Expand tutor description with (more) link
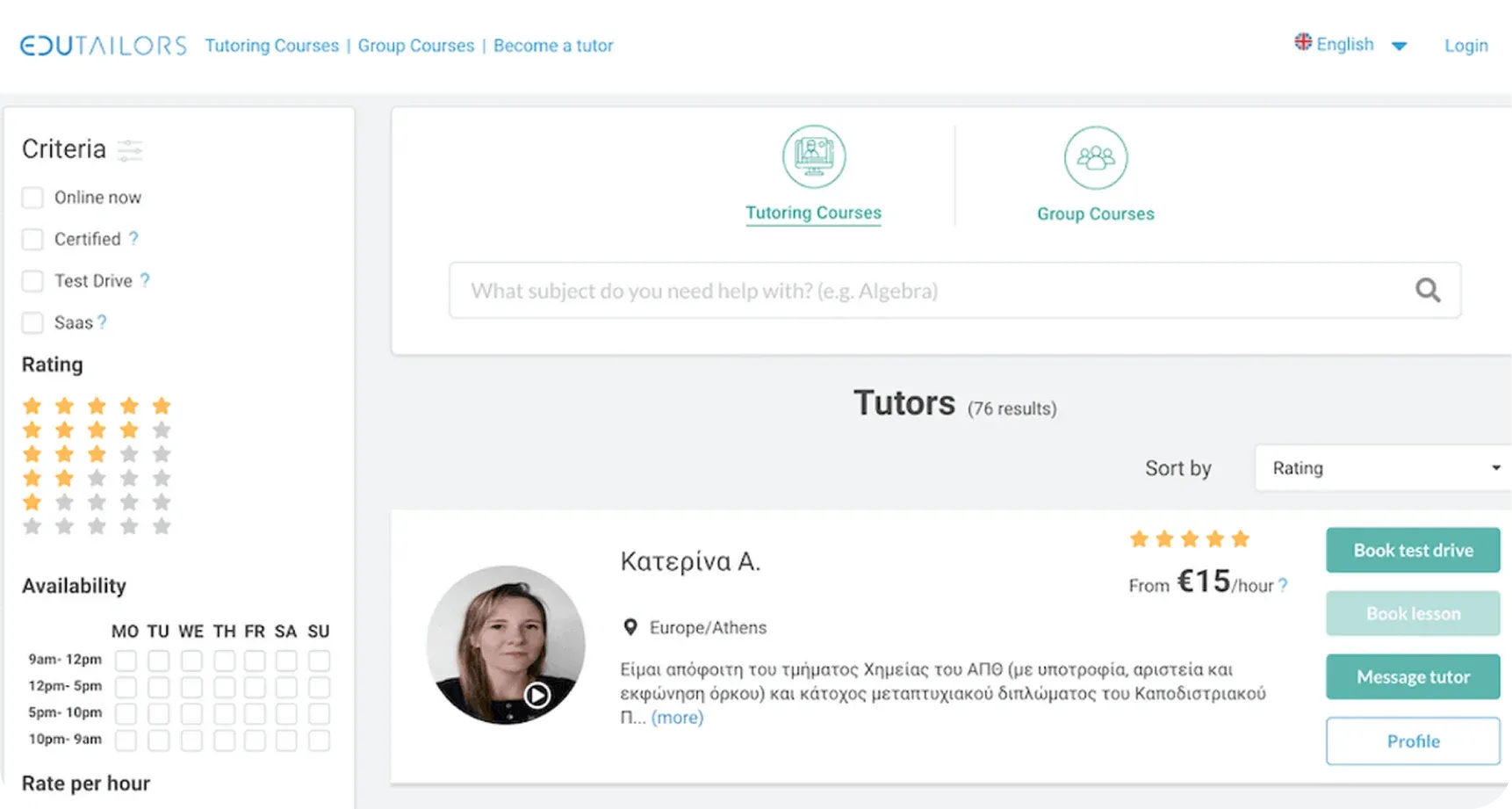The image size is (1512, 809). click(x=677, y=718)
